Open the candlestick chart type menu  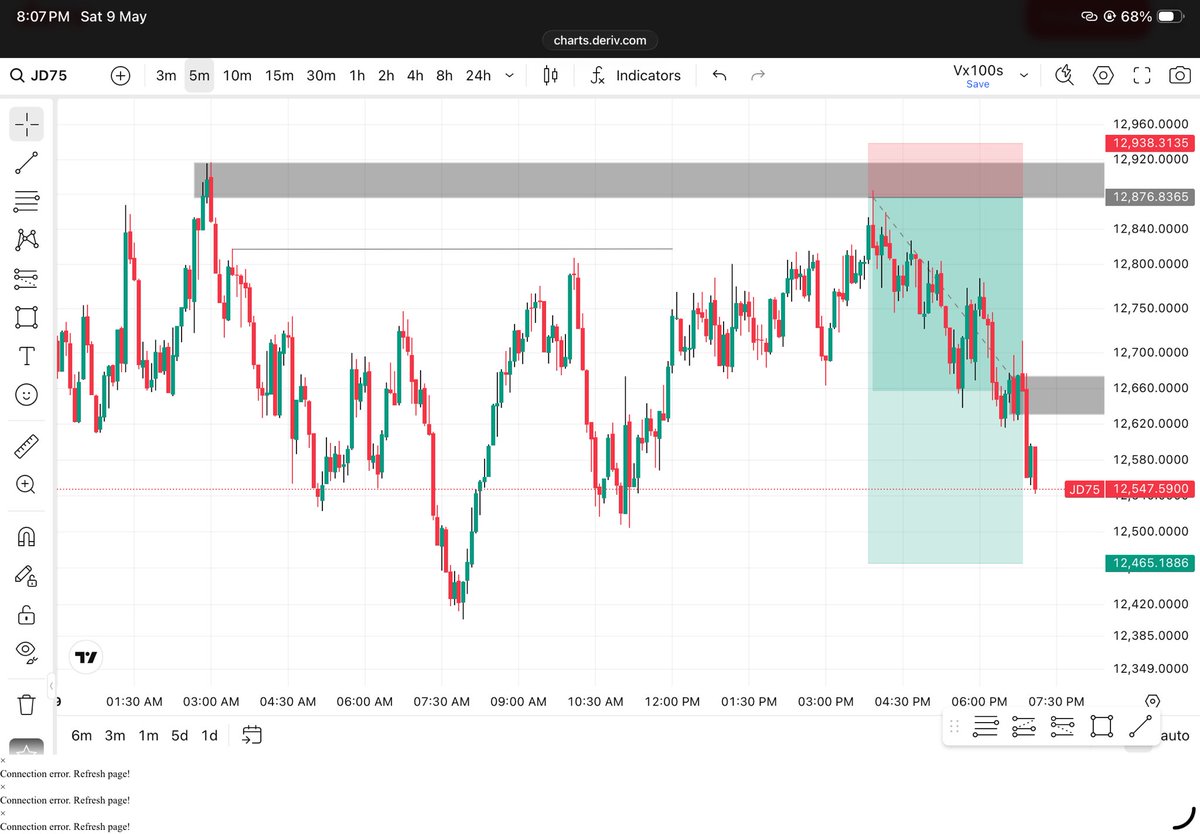pos(550,75)
